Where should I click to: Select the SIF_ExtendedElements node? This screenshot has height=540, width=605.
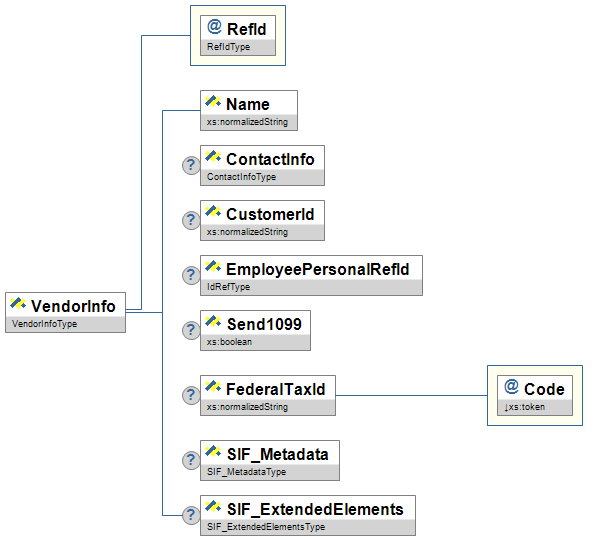314,509
